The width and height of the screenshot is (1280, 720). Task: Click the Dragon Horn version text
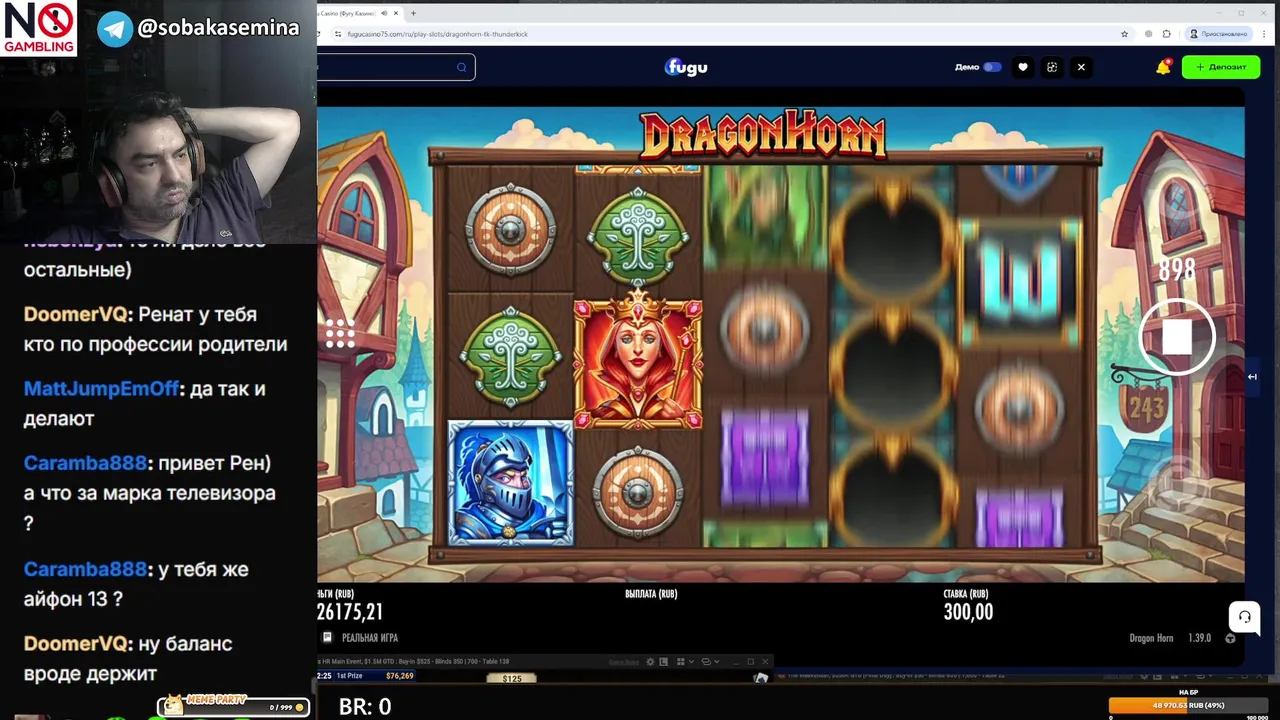(1170, 638)
